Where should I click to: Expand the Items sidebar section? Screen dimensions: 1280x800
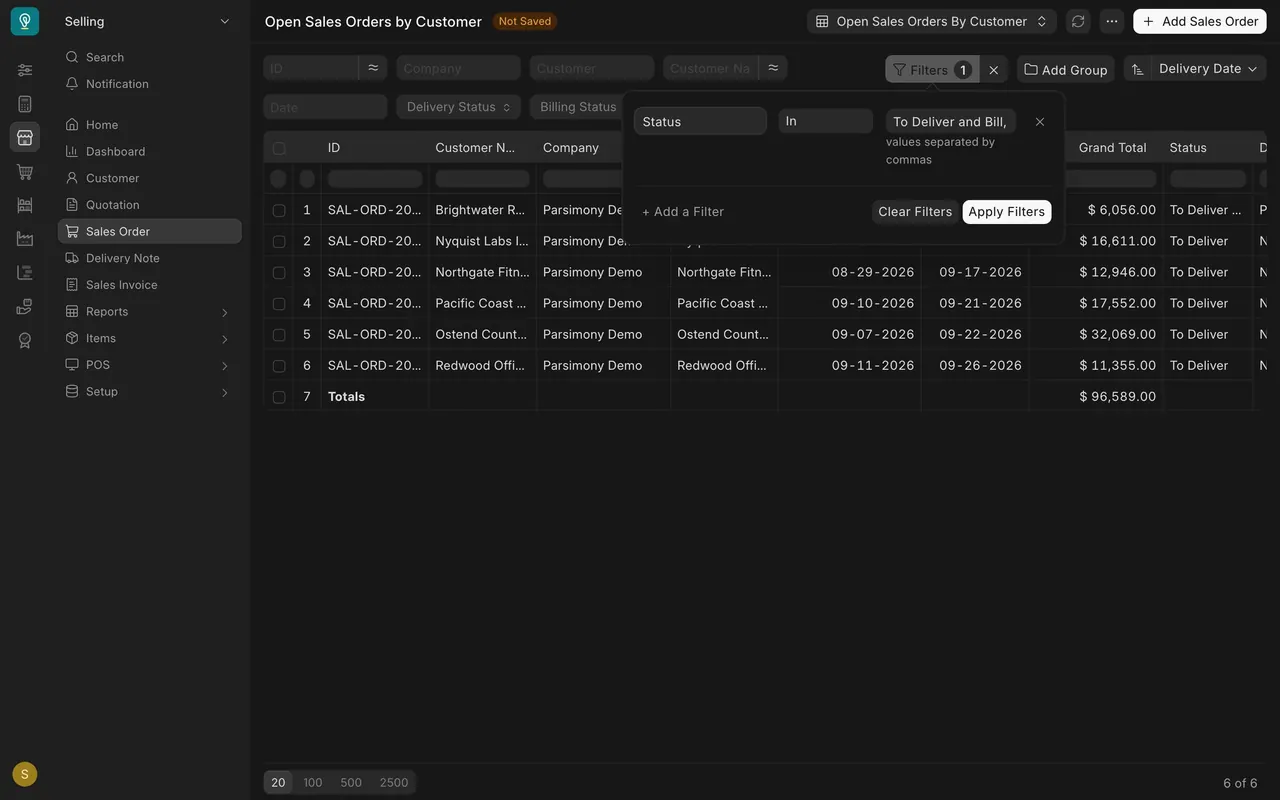pyautogui.click(x=150, y=338)
